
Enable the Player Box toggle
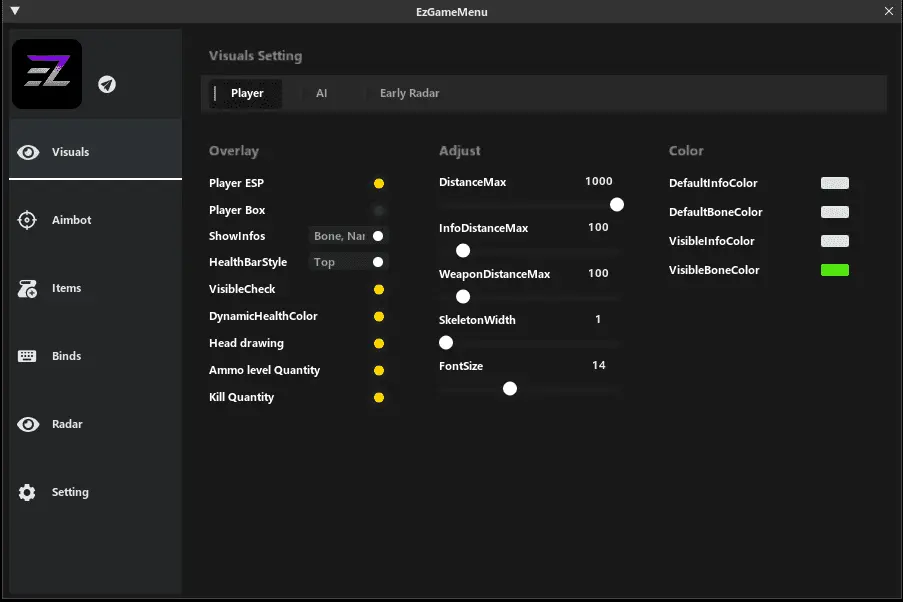pyautogui.click(x=379, y=211)
